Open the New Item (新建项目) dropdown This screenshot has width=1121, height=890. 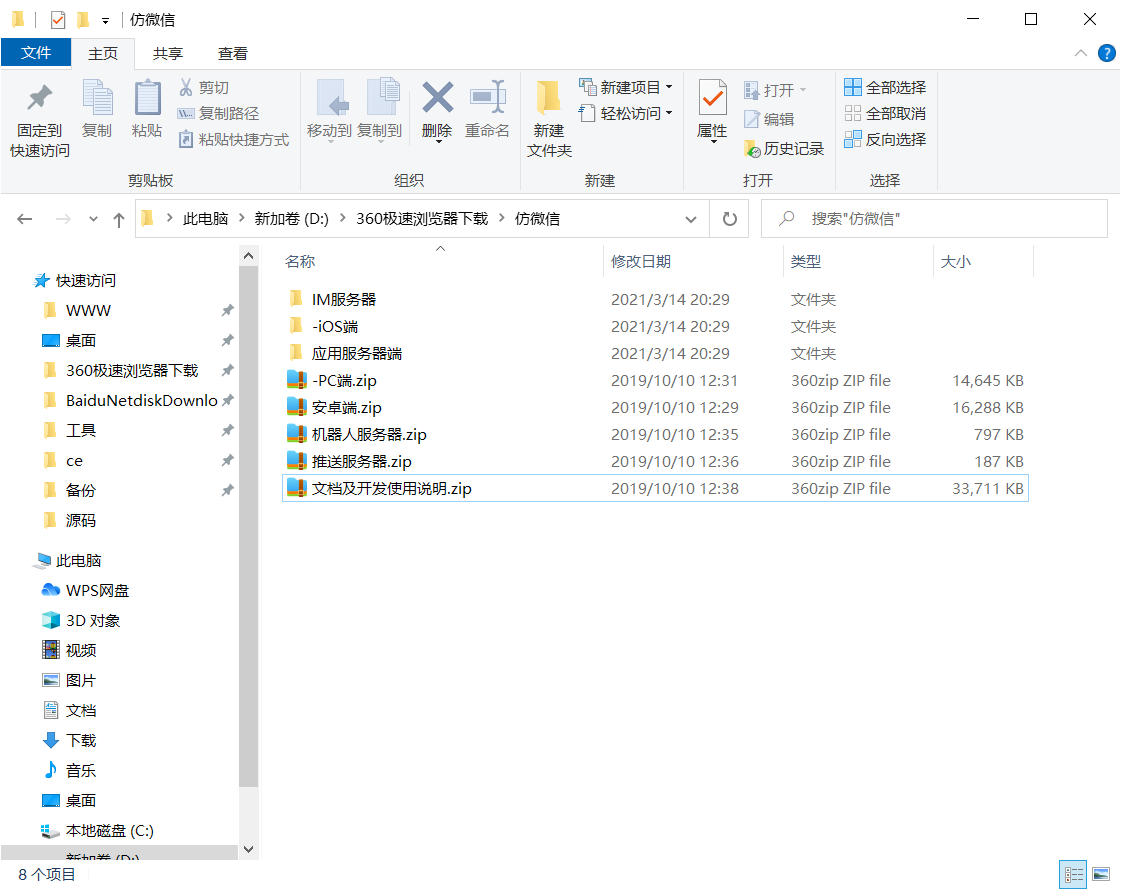[x=626, y=87]
